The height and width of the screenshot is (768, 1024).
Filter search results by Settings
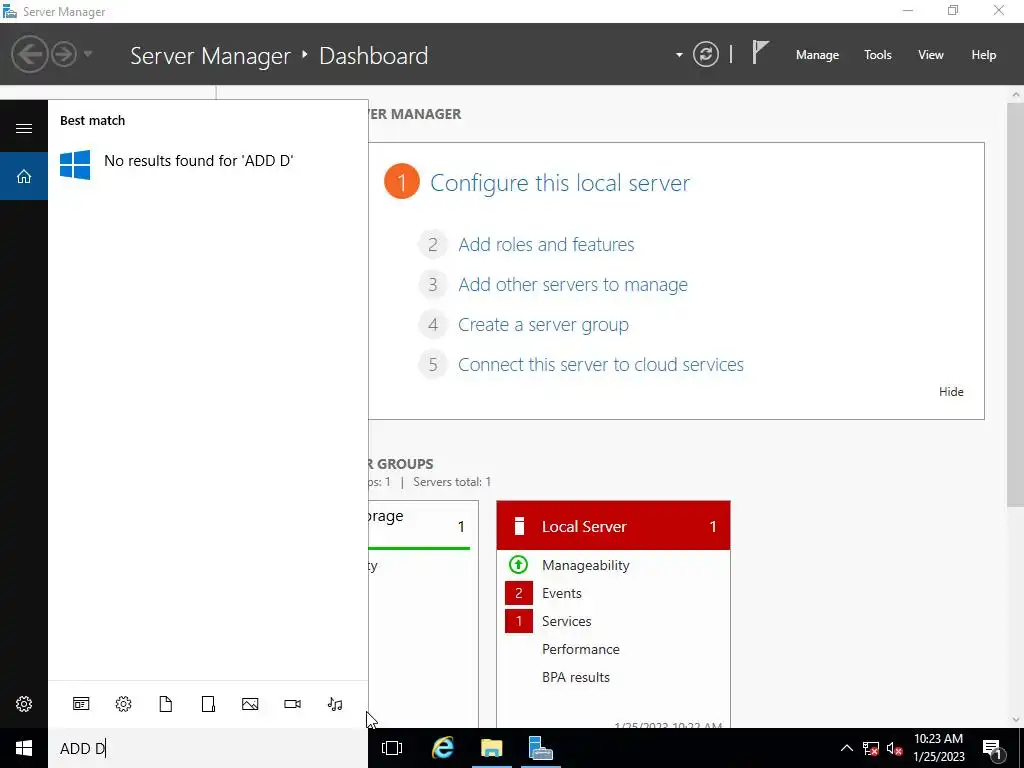pyautogui.click(x=123, y=704)
